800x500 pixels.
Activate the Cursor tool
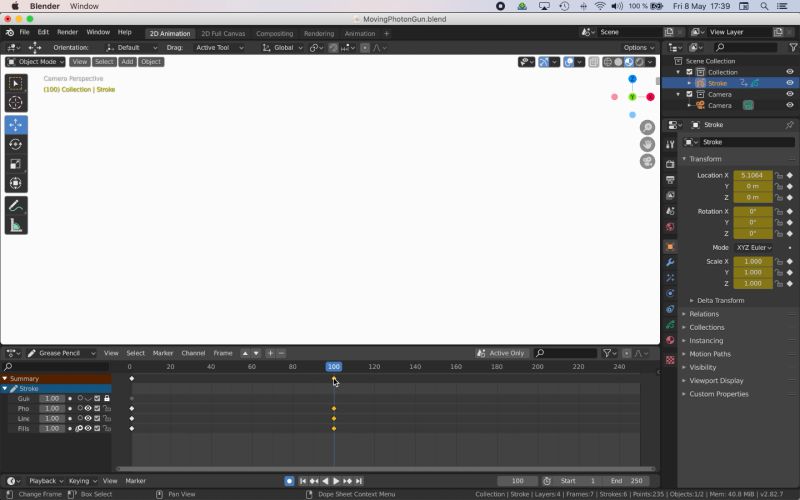pos(16,102)
